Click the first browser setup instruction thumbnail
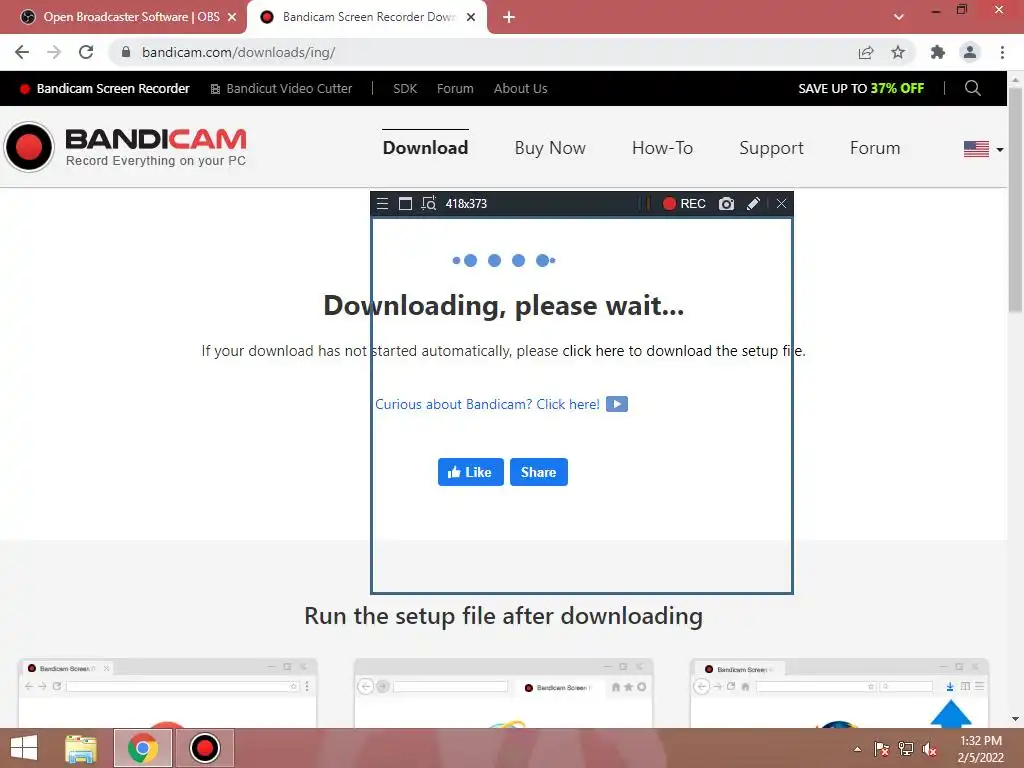This screenshot has width=1024, height=768. tap(168, 693)
